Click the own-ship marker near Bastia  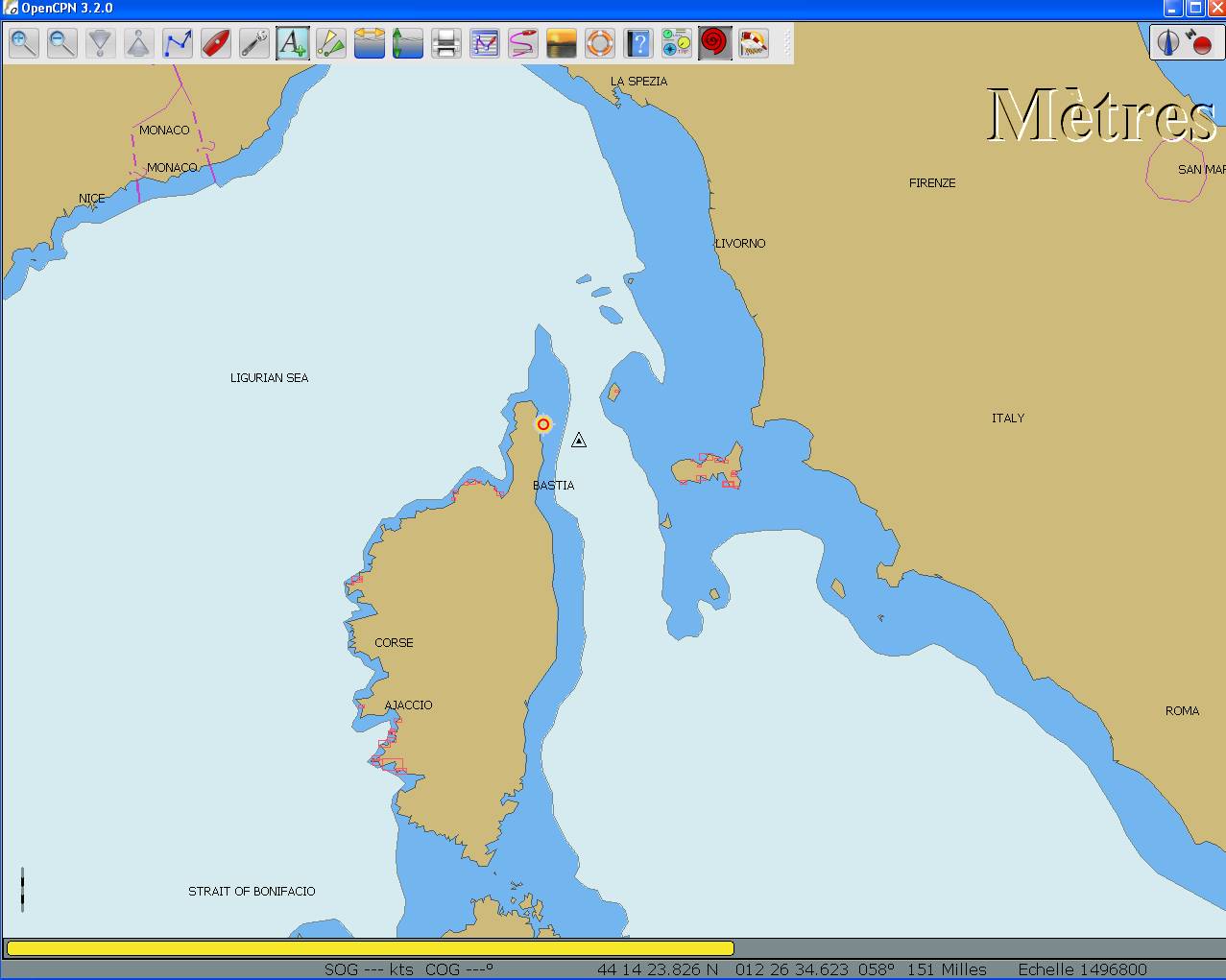pos(543,424)
